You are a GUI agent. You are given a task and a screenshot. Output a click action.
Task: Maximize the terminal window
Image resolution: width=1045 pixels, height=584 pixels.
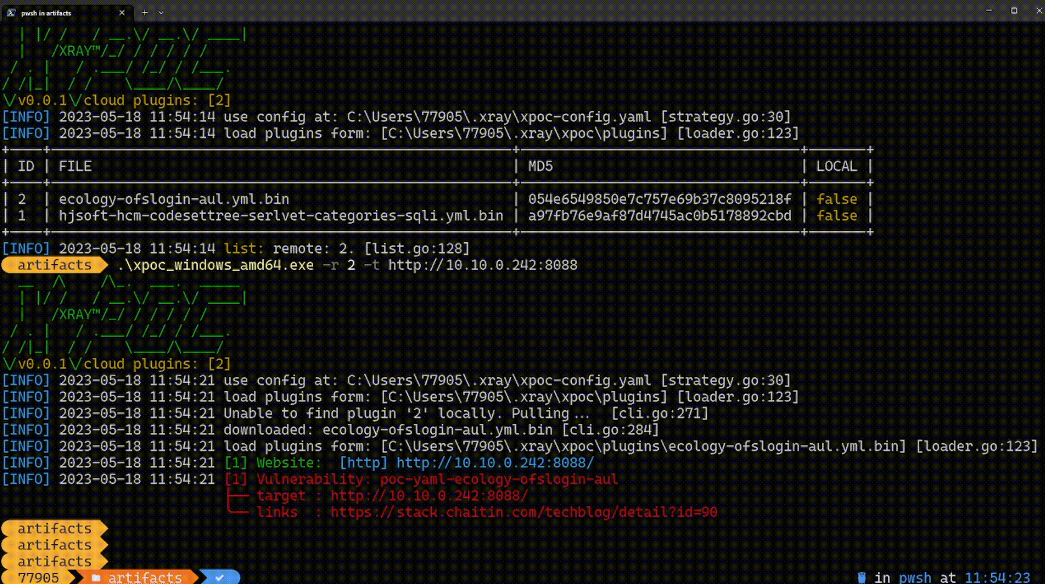click(1014, 11)
